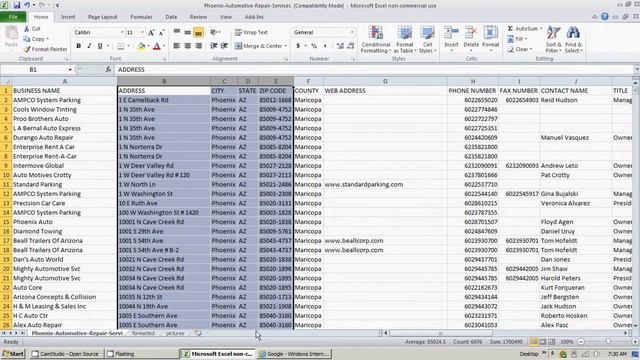Viewport: 640px width, 360px height.
Task: Decrease font size with Shrink Font
Action: pyautogui.click(x=161, y=32)
